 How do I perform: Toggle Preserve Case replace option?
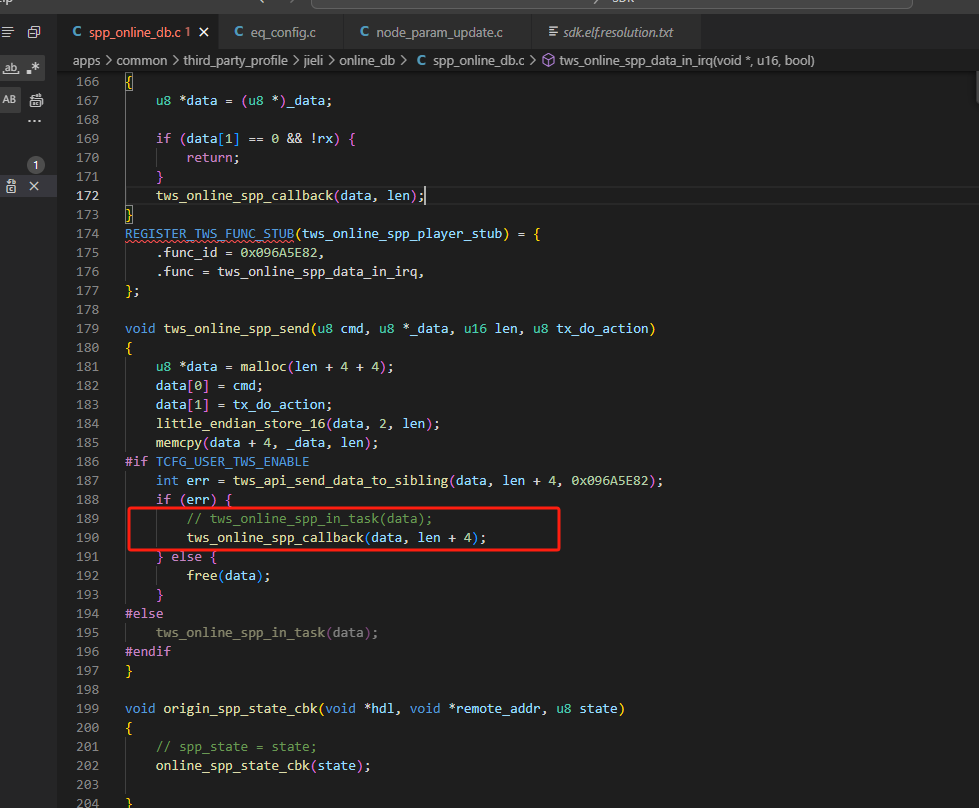[x=9, y=99]
